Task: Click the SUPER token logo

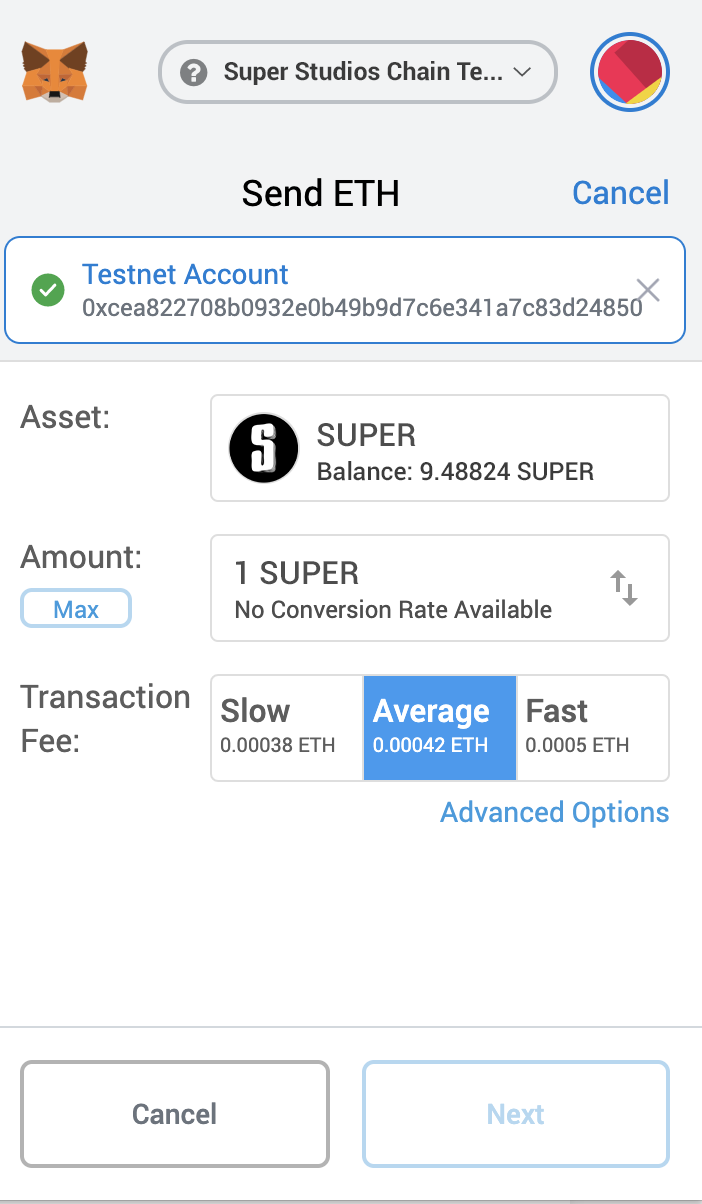Action: [264, 448]
